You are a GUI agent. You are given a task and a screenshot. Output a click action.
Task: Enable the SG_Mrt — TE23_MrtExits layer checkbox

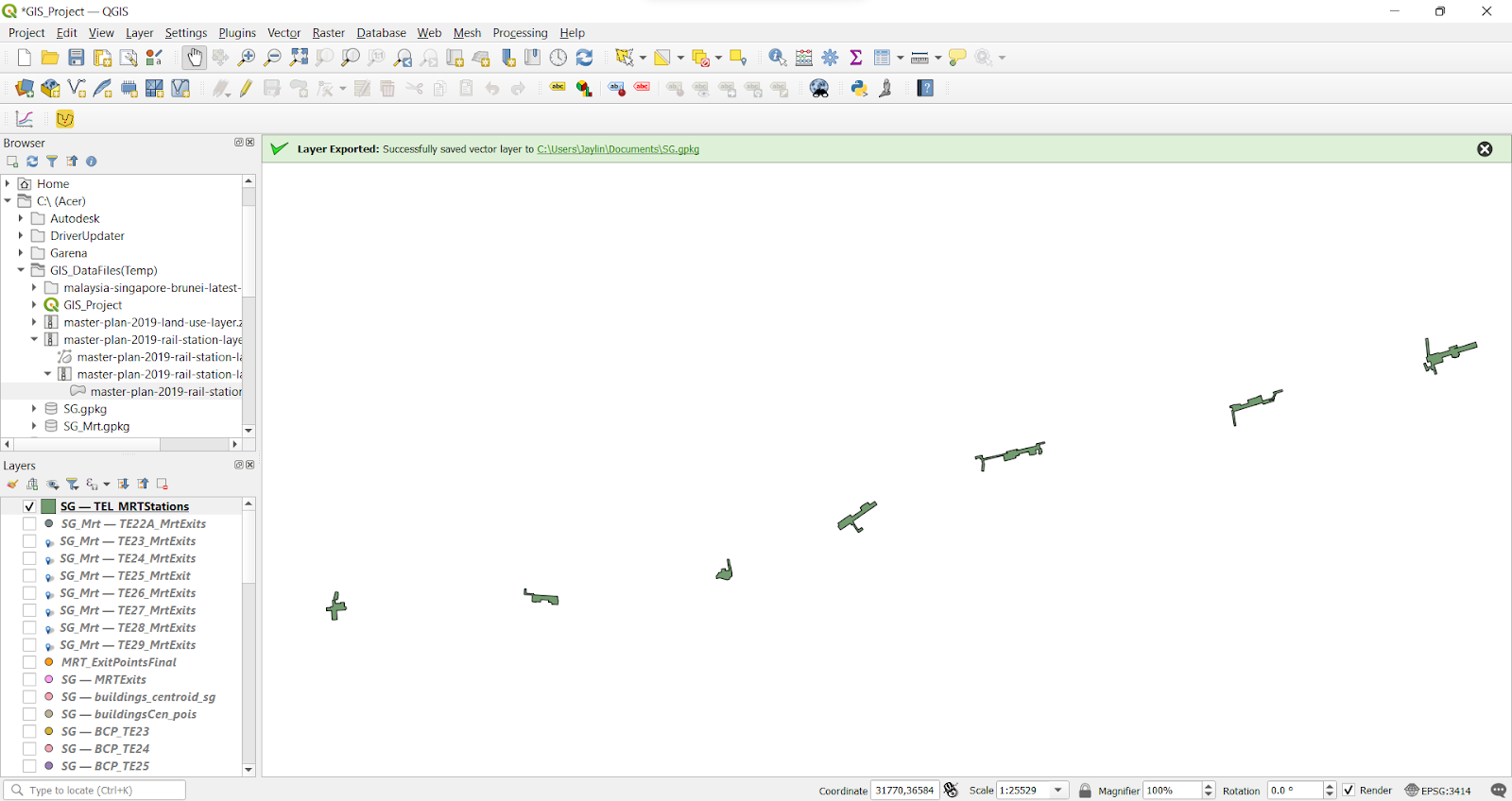point(29,541)
